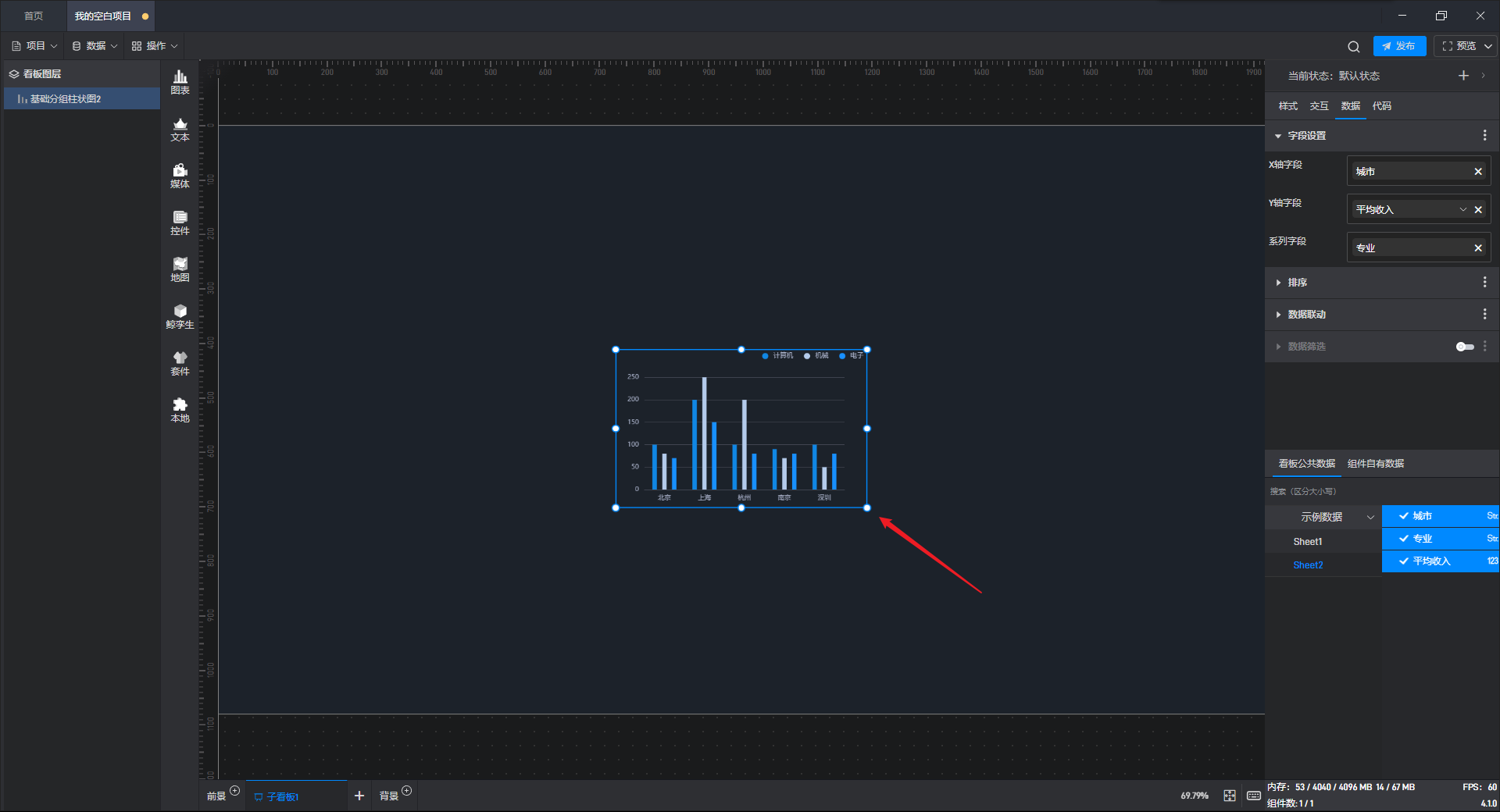This screenshot has height=812, width=1500.
Task: Open the 预览 dropdown arrow
Action: (1488, 46)
